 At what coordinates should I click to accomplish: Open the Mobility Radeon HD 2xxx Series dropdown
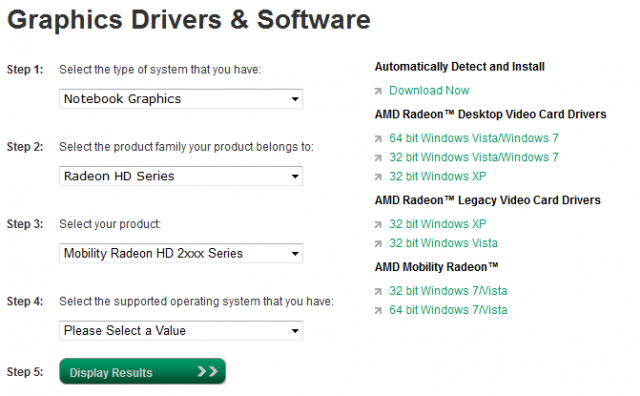[x=181, y=253]
